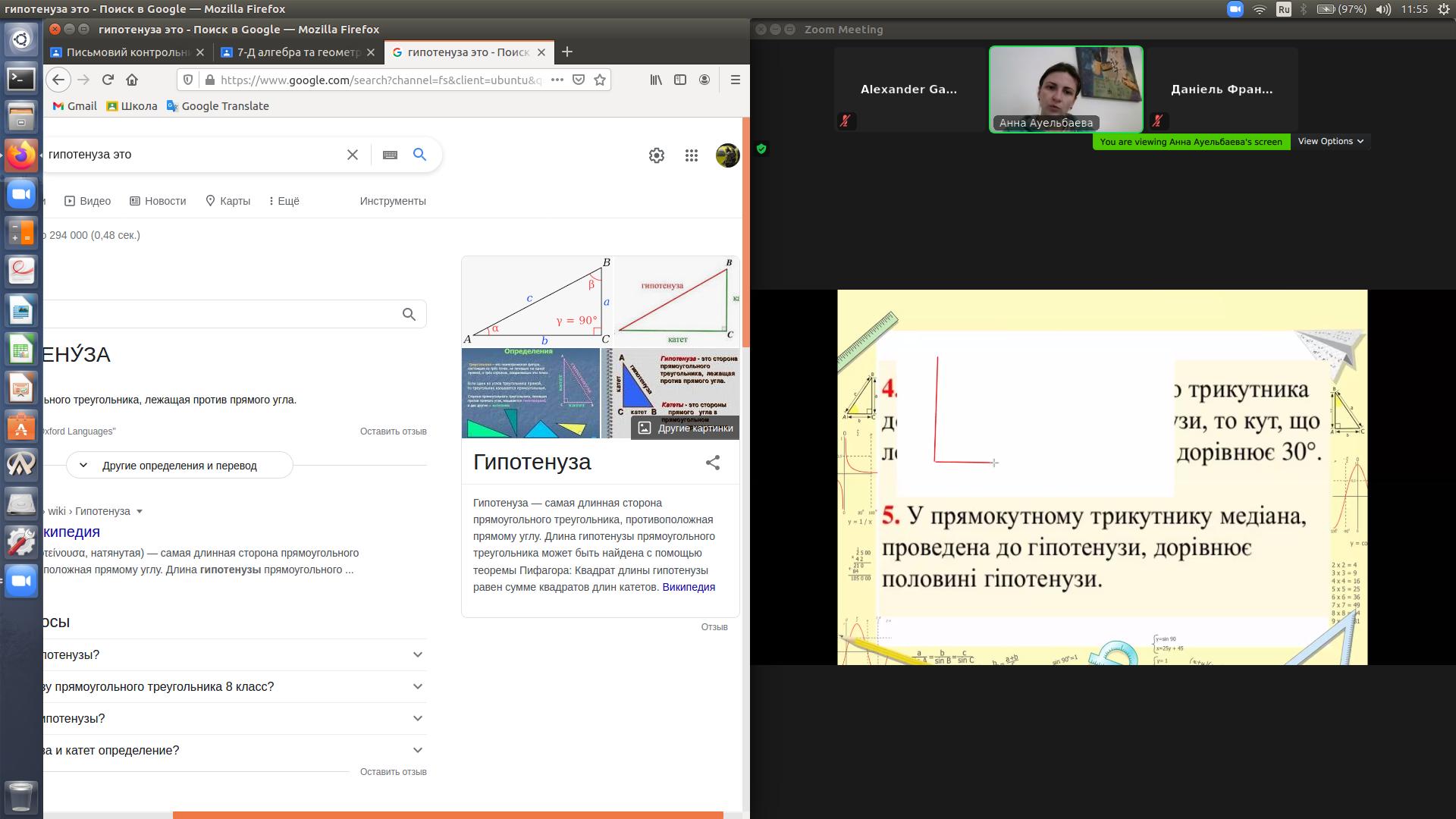Viewport: 1456px width, 819px height.
Task: Toggle Firefox sidebar view
Action: (680, 80)
